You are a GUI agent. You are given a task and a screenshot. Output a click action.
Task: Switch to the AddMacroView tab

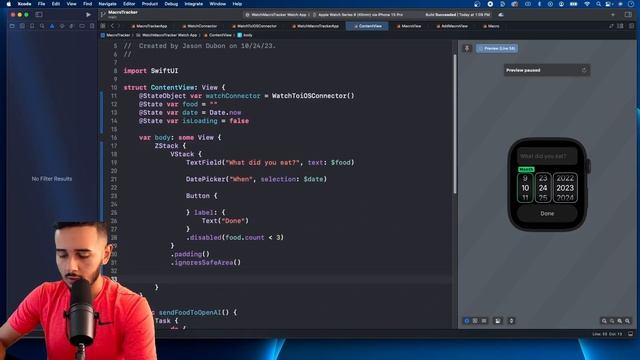[452, 26]
